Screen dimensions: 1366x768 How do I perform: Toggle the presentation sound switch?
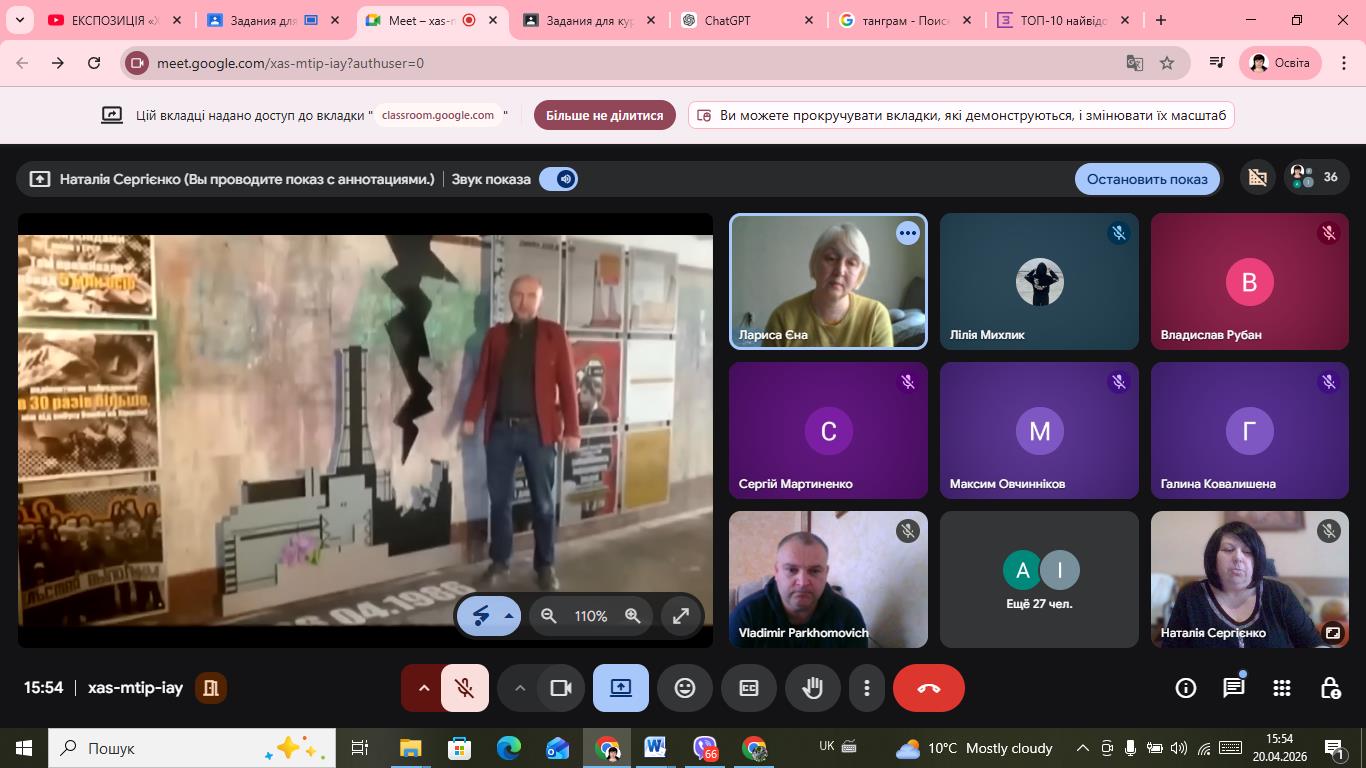pyautogui.click(x=558, y=179)
